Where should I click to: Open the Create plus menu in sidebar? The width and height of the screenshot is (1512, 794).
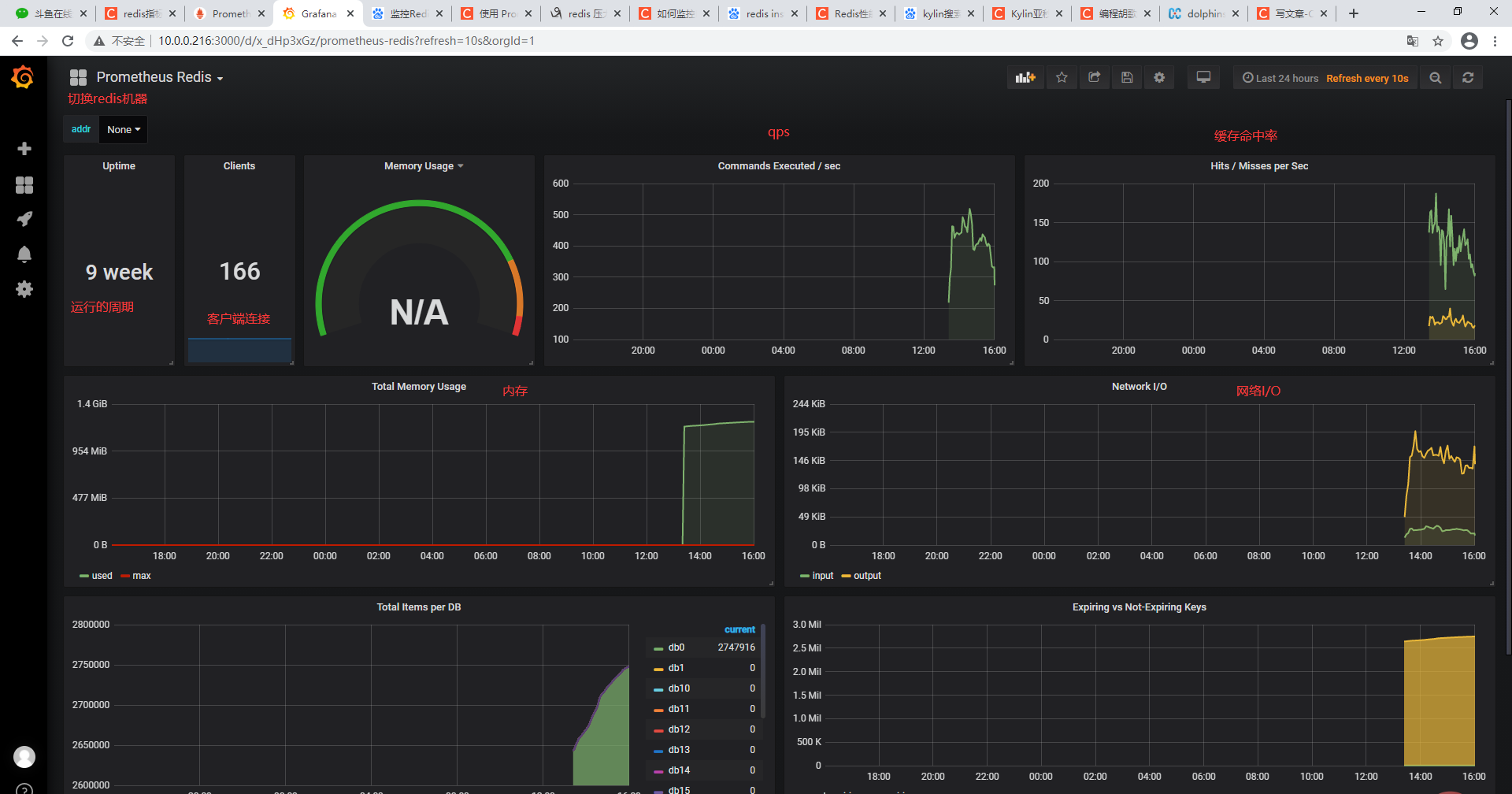24,149
